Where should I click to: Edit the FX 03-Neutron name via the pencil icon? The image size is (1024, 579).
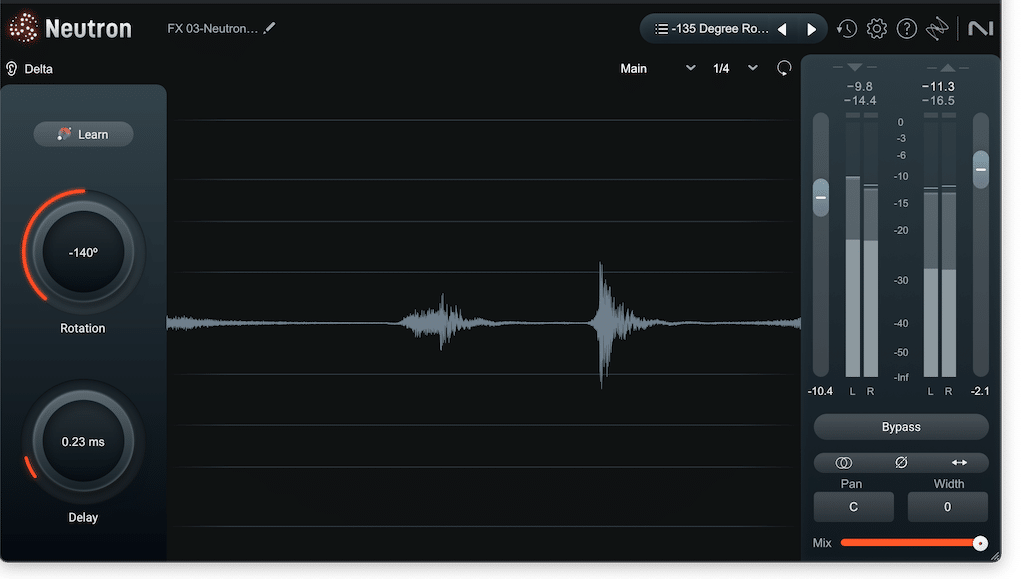[269, 28]
